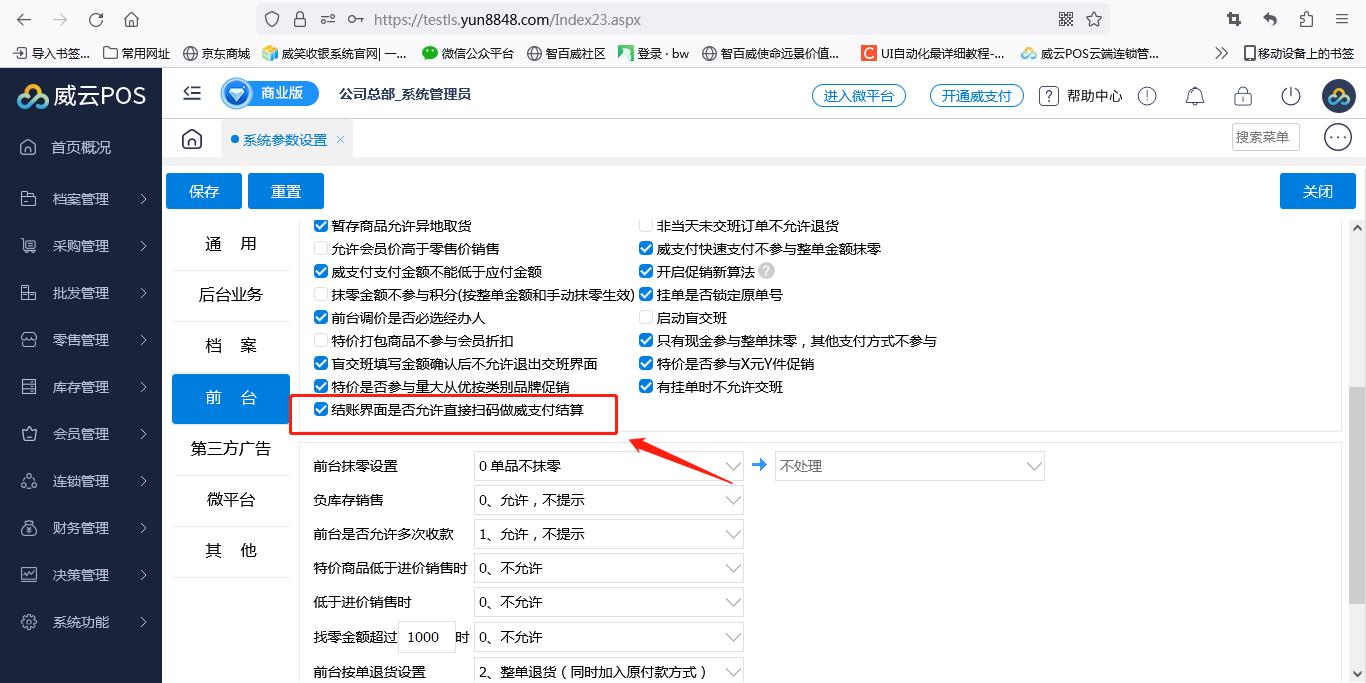Click the browser QR code icon
Image resolution: width=1366 pixels, height=683 pixels.
click(1065, 19)
